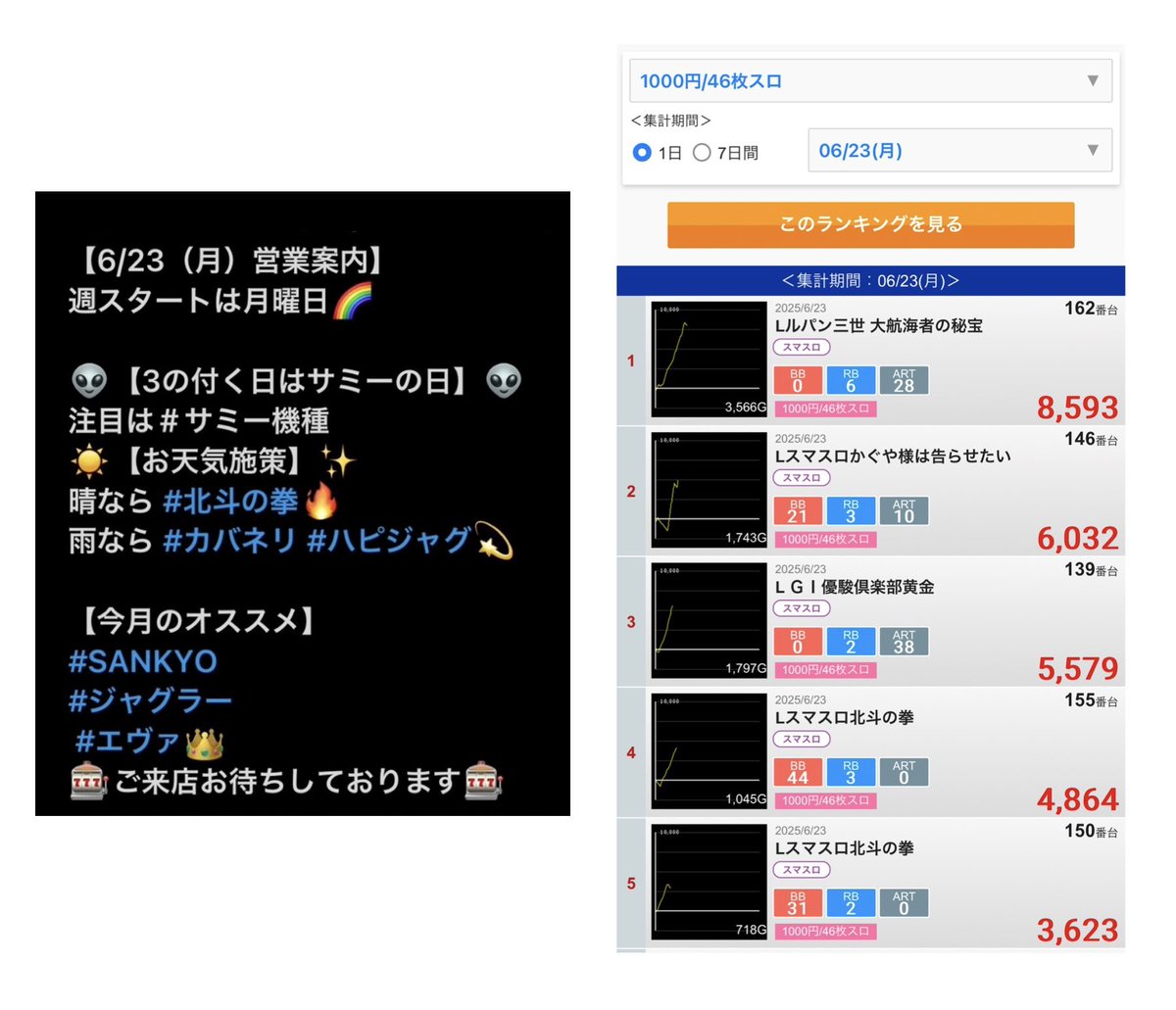Viewport: 1176px width, 1010px height.
Task: Open the graph thumbnail for 優駿倶楽部黄金
Action: pyautogui.click(x=710, y=621)
